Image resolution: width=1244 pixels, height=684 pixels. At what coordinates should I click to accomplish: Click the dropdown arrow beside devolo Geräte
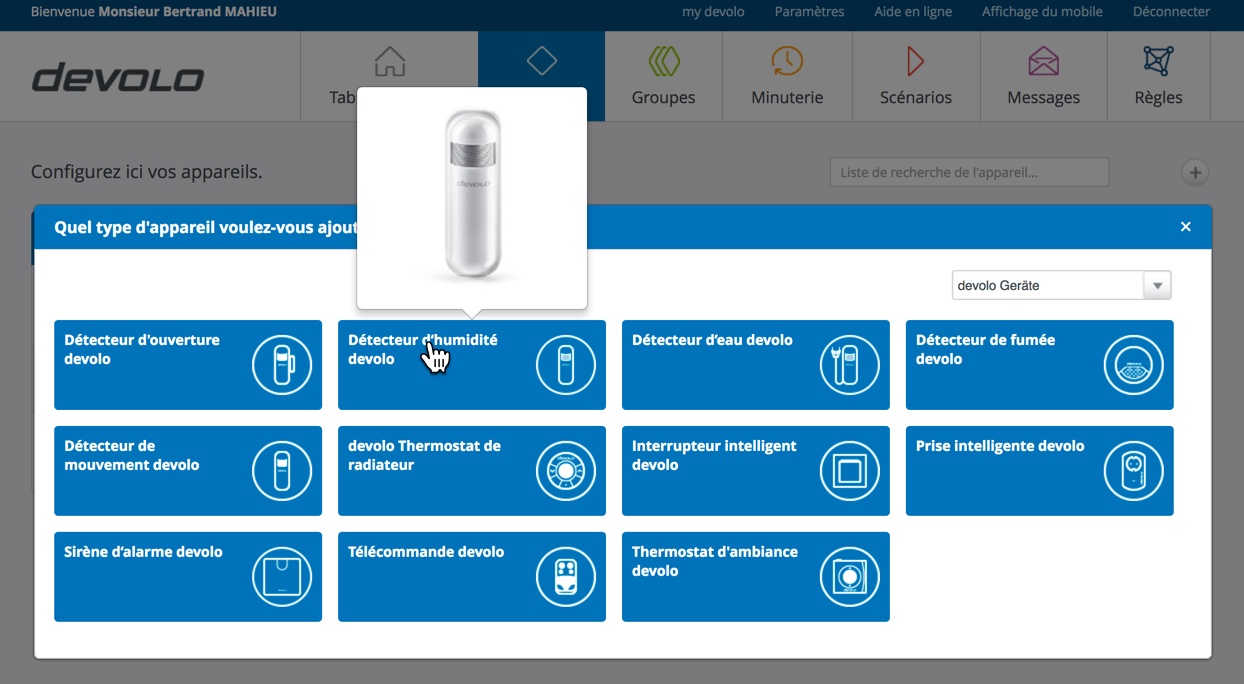pos(1157,286)
